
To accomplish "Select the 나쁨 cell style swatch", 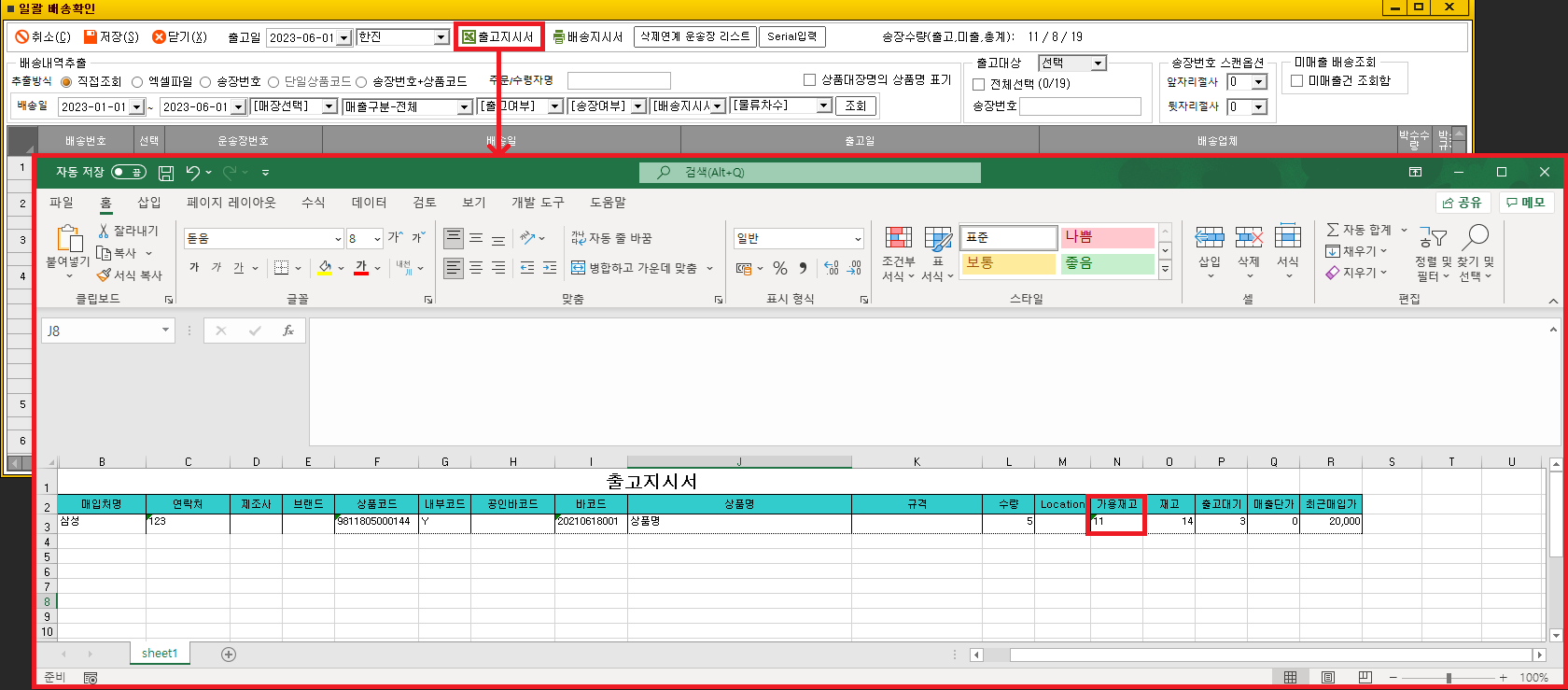I will [x=1107, y=238].
